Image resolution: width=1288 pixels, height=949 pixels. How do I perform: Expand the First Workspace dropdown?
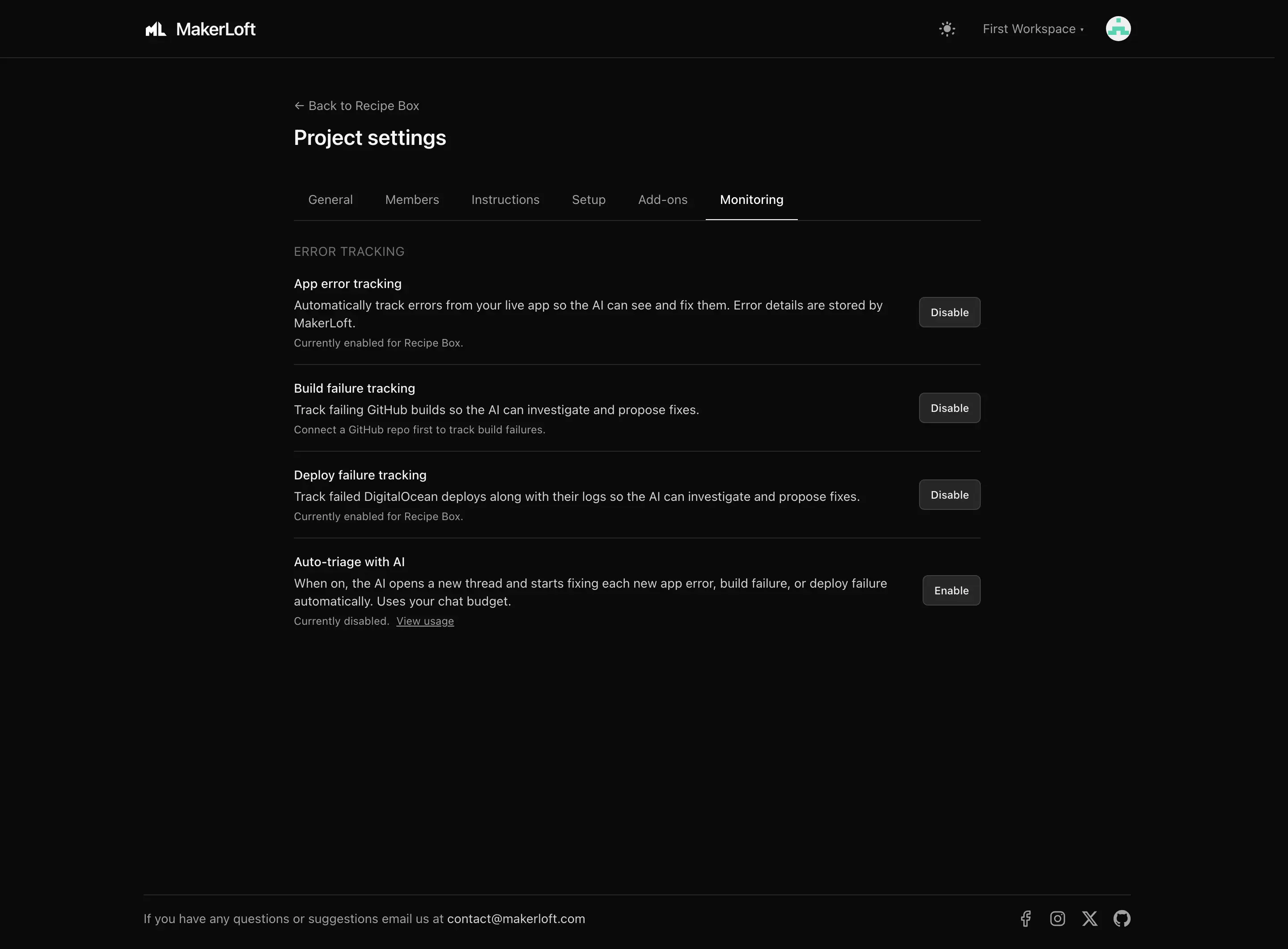[x=1033, y=29]
